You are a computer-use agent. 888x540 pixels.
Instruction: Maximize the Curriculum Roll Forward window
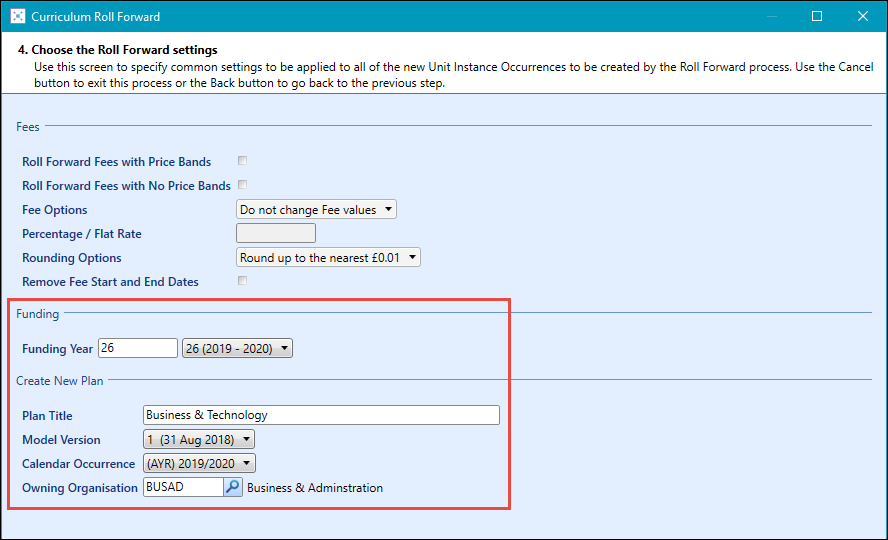point(816,17)
